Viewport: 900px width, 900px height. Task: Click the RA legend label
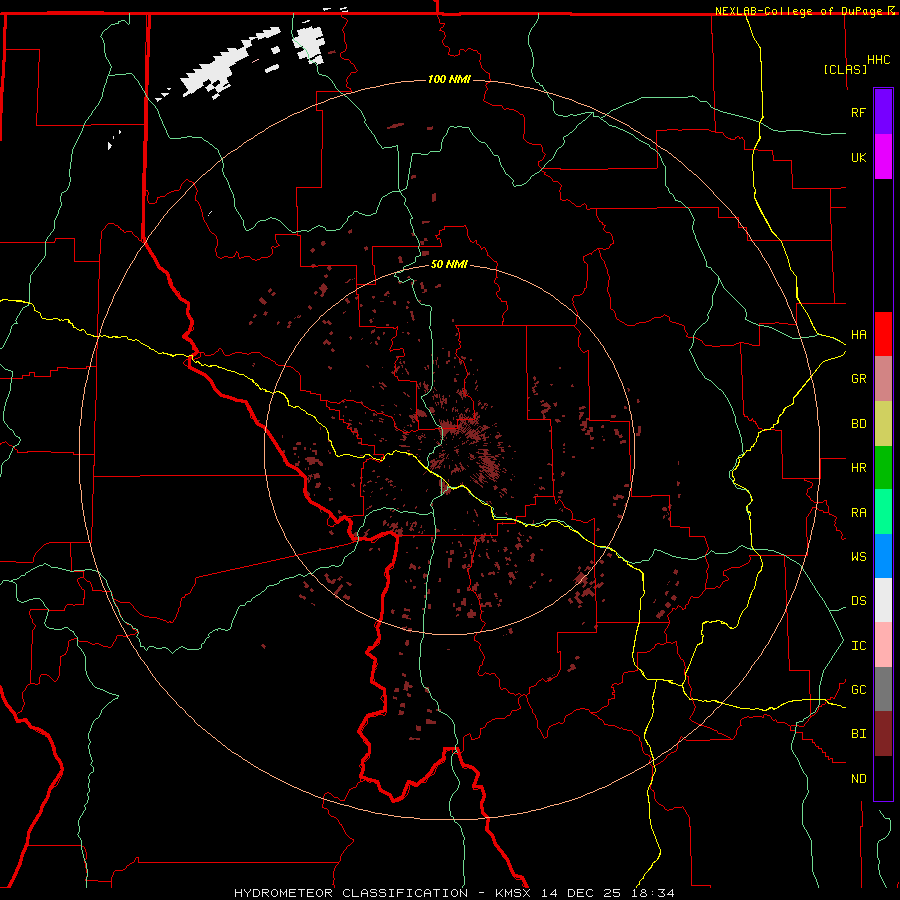858,512
